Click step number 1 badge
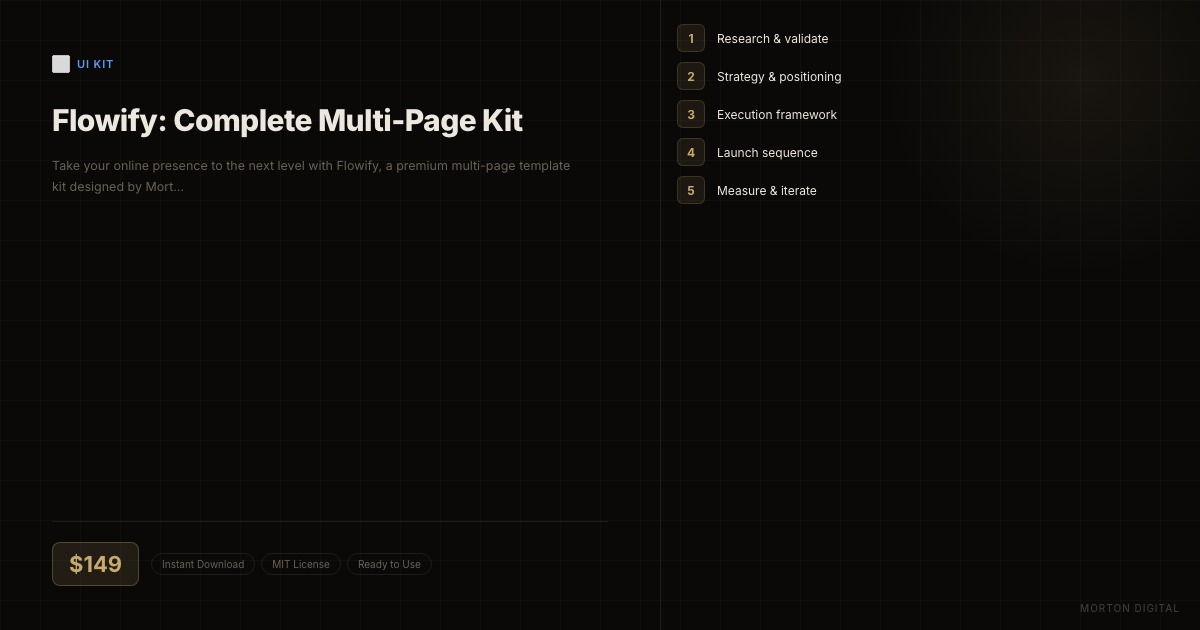1200x630 pixels. click(691, 38)
